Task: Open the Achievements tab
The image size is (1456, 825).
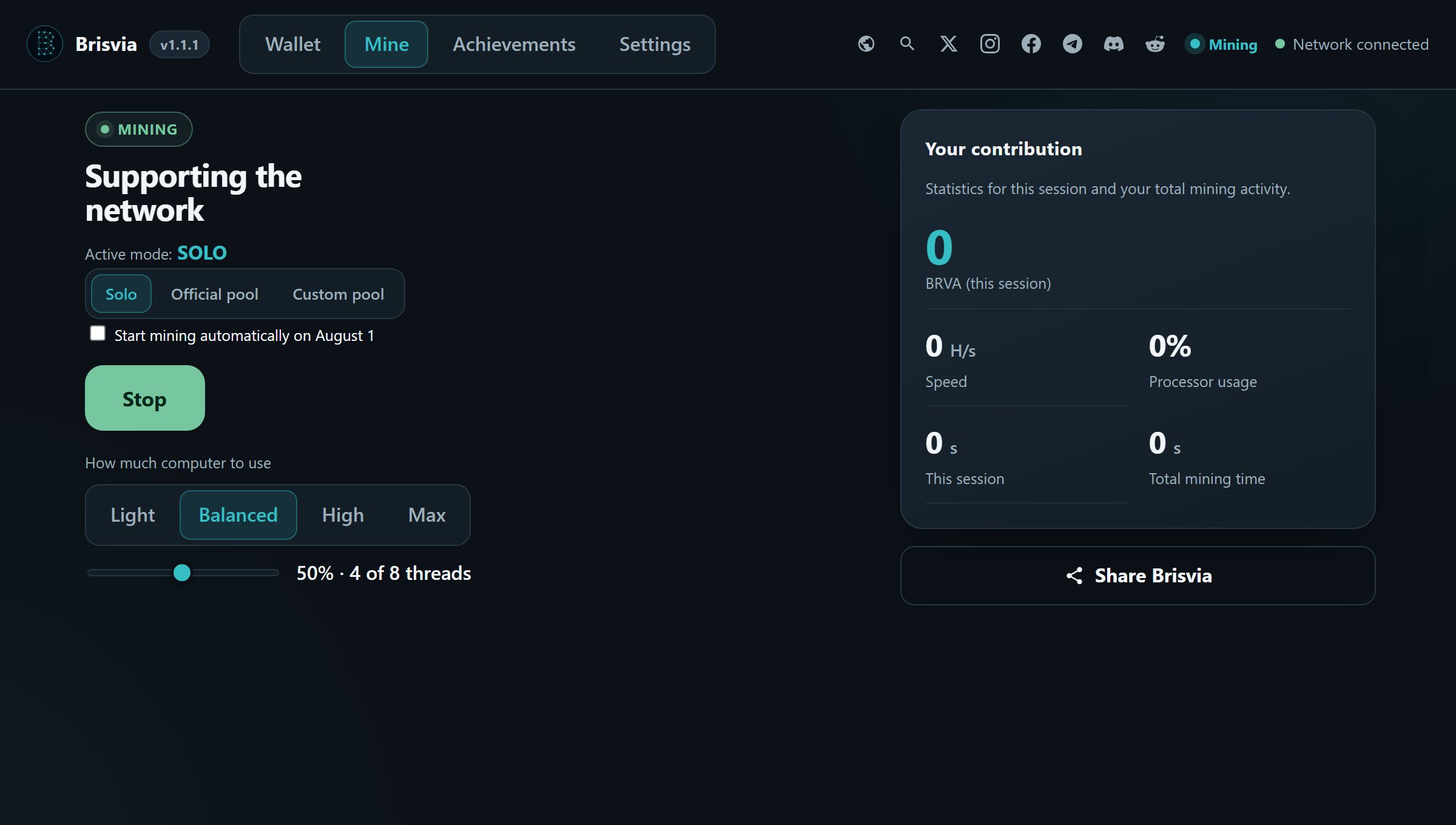Action: [x=514, y=44]
